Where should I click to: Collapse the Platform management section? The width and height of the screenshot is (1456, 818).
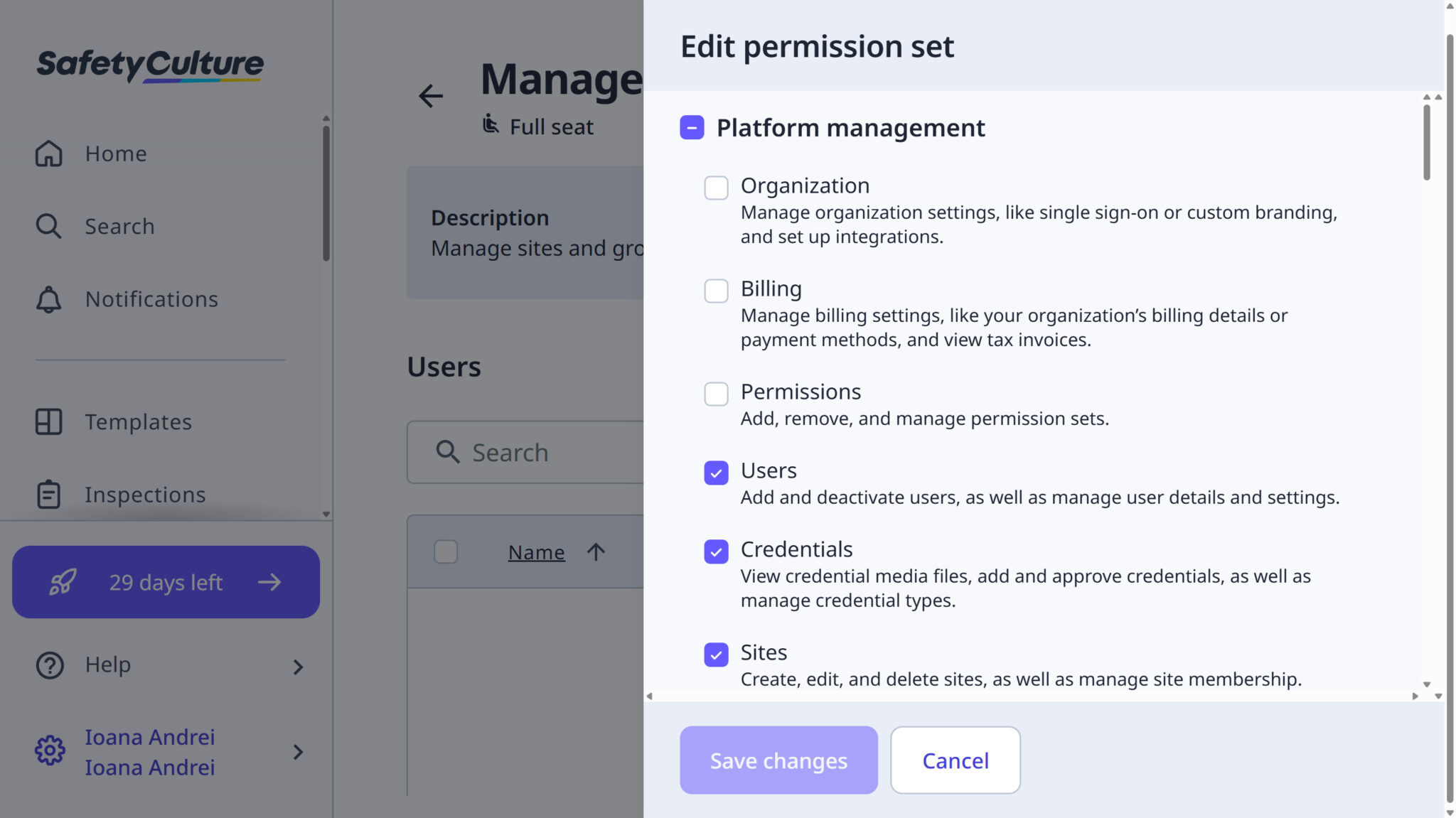(690, 129)
